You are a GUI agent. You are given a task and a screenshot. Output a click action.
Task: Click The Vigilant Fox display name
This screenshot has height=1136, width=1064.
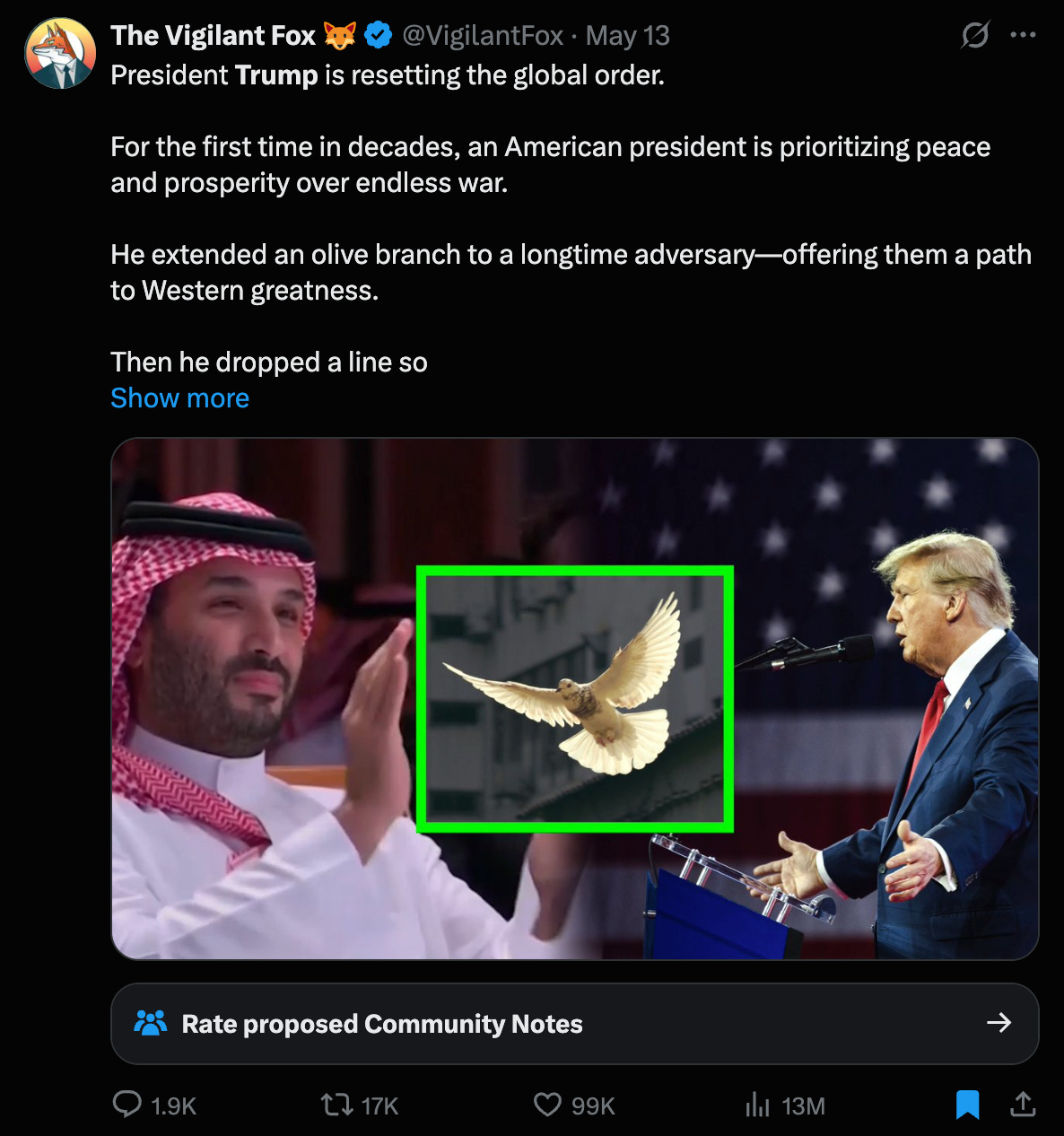pyautogui.click(x=214, y=36)
